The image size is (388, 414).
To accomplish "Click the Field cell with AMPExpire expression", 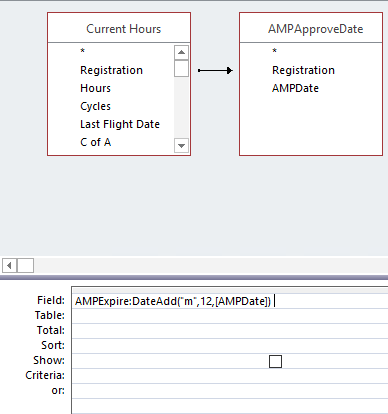I will 230,301.
